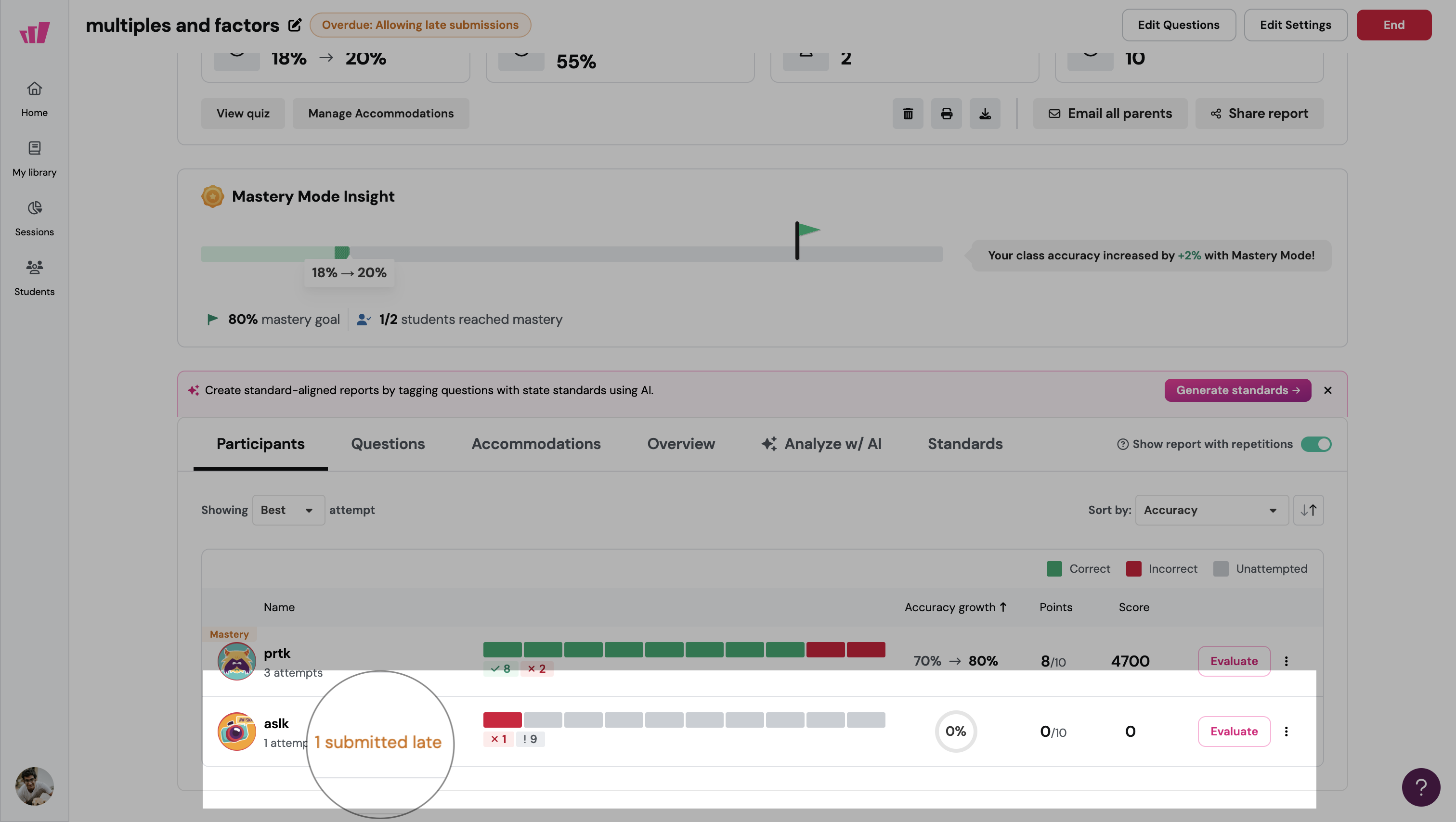Open the help question mark bubble
1456x822 pixels.
pos(1420,786)
